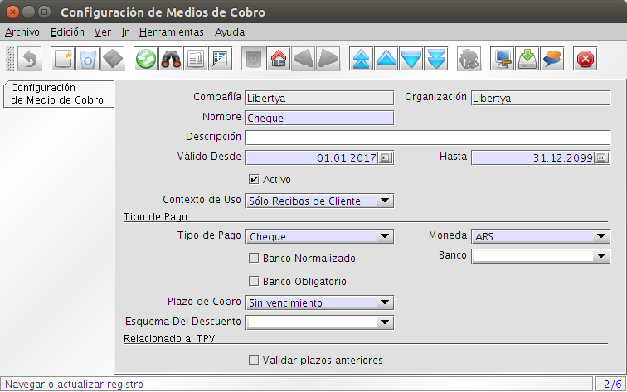Click status text Navegar o actualizar registro
The width and height of the screenshot is (627, 392).
[74, 384]
